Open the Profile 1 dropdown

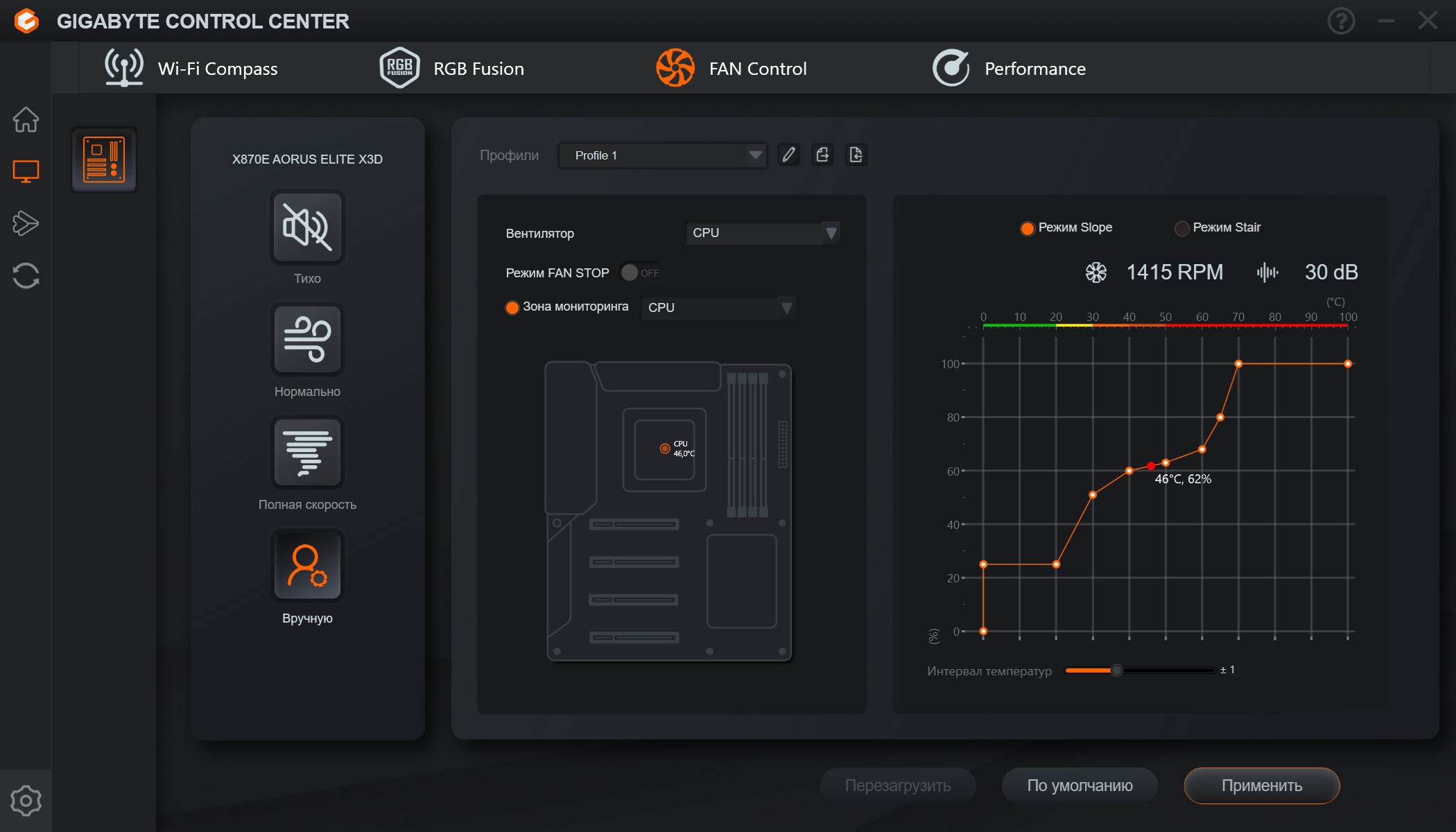[x=661, y=155]
